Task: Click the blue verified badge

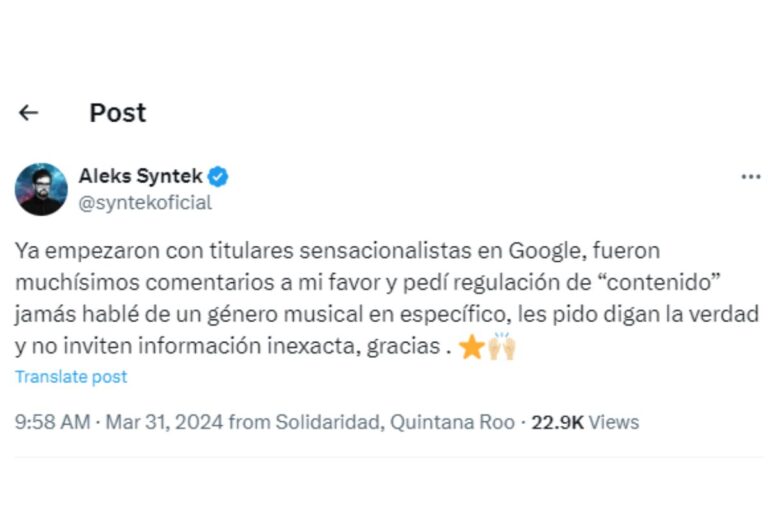Action: pyautogui.click(x=218, y=177)
